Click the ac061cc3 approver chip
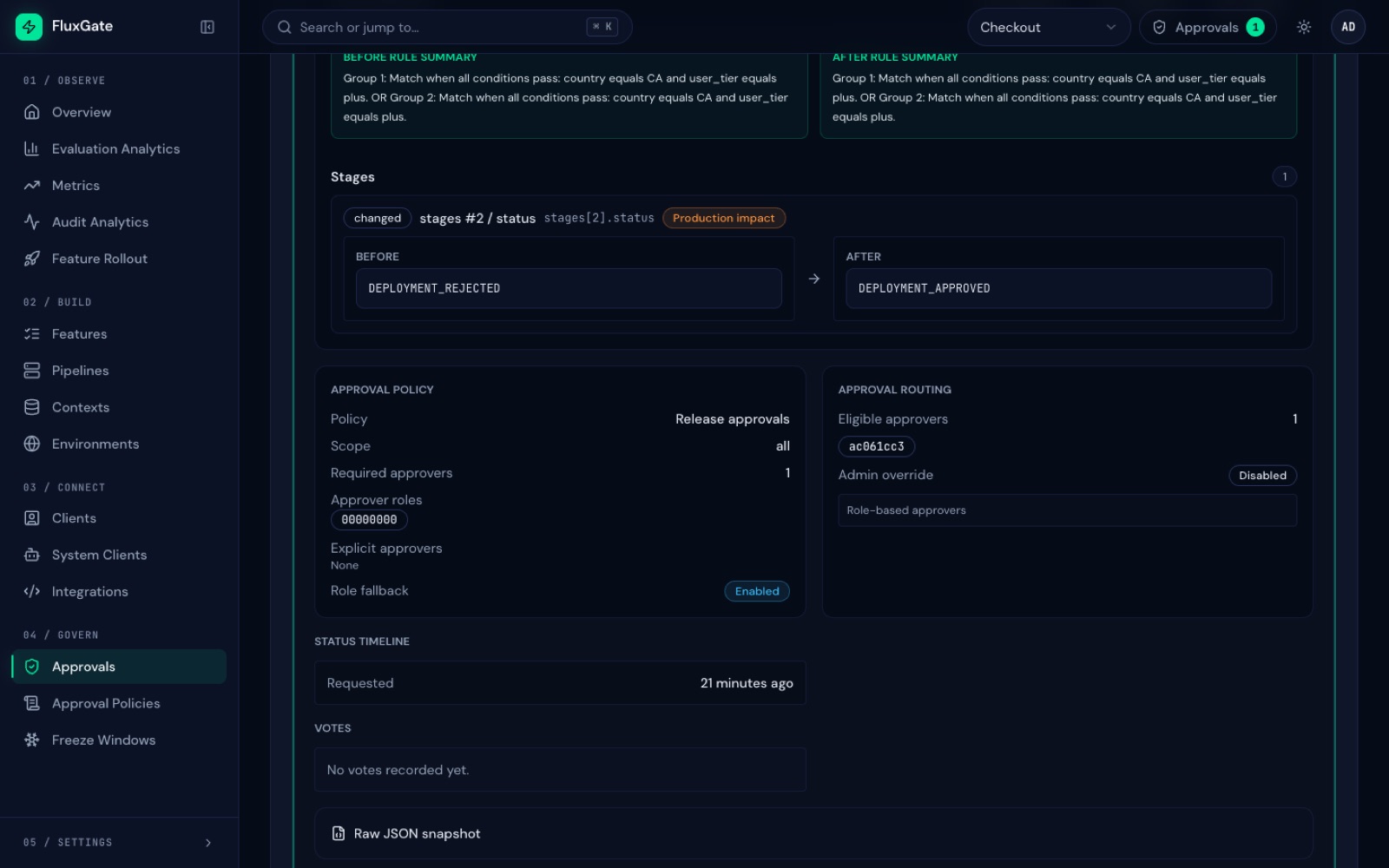Viewport: 1389px width, 868px height. coord(876,446)
